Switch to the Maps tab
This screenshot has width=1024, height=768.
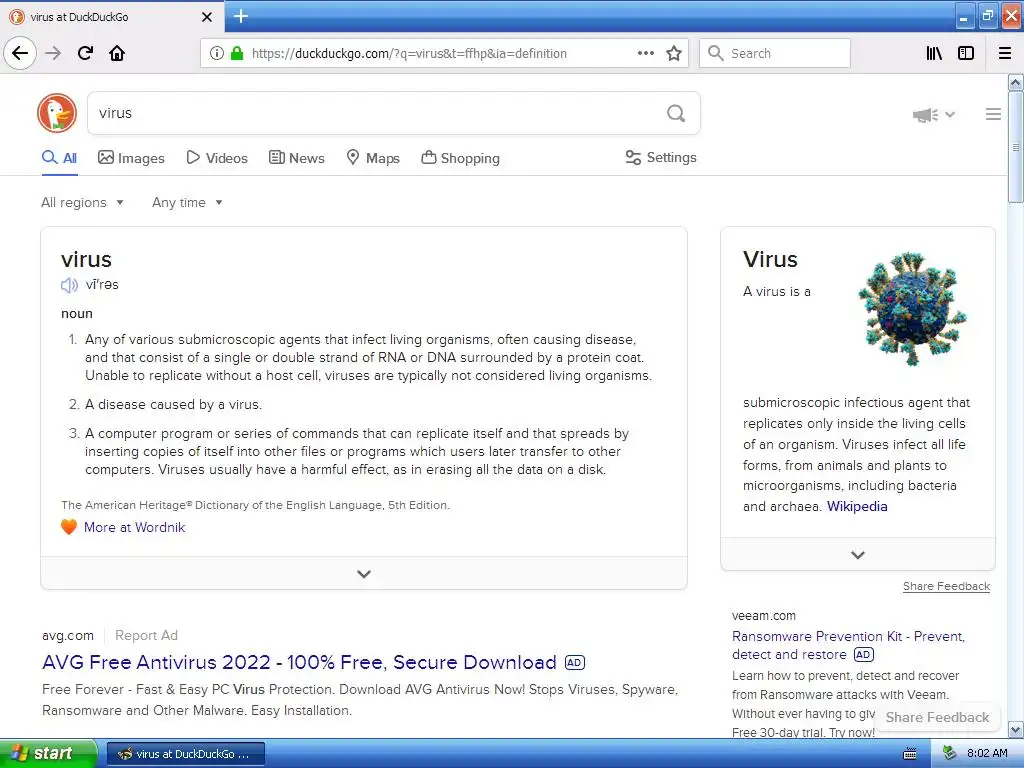pos(373,158)
